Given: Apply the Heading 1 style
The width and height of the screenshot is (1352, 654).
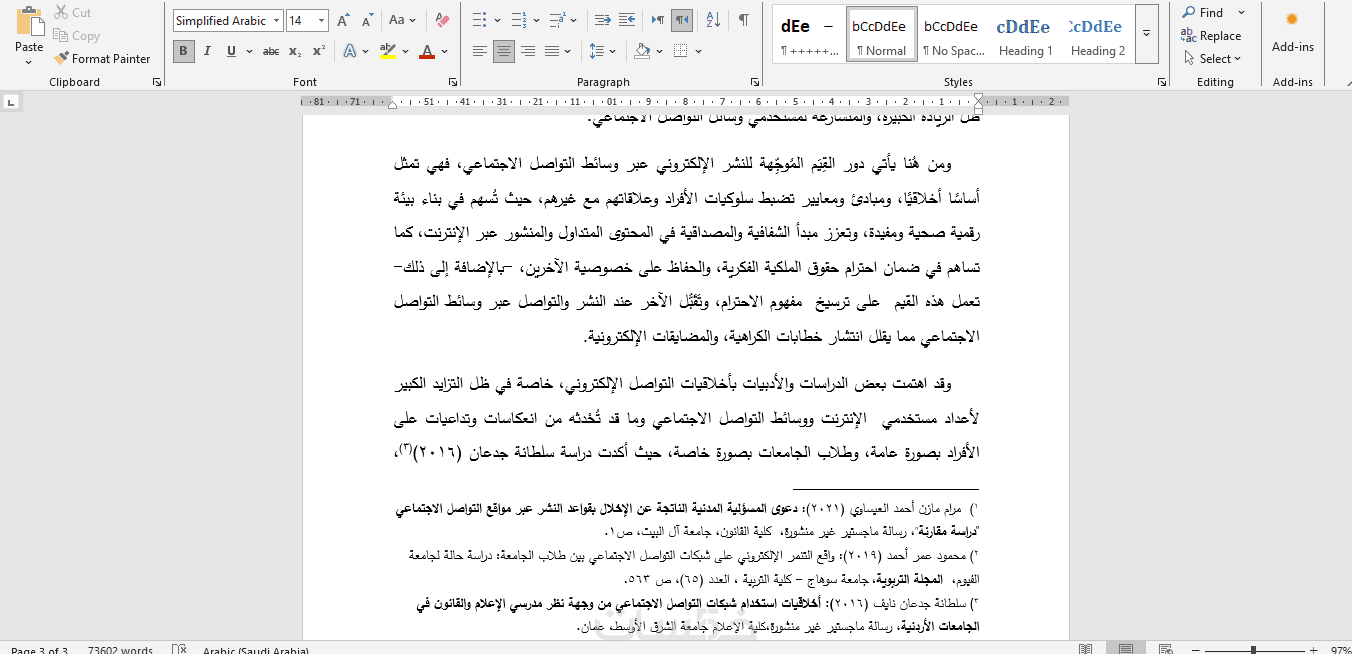Looking at the screenshot, I should 1024,35.
